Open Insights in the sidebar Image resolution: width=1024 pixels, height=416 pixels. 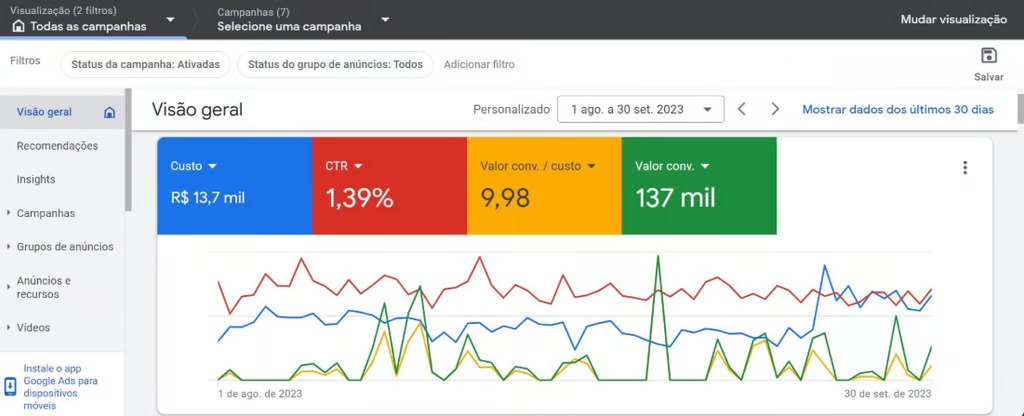point(36,180)
